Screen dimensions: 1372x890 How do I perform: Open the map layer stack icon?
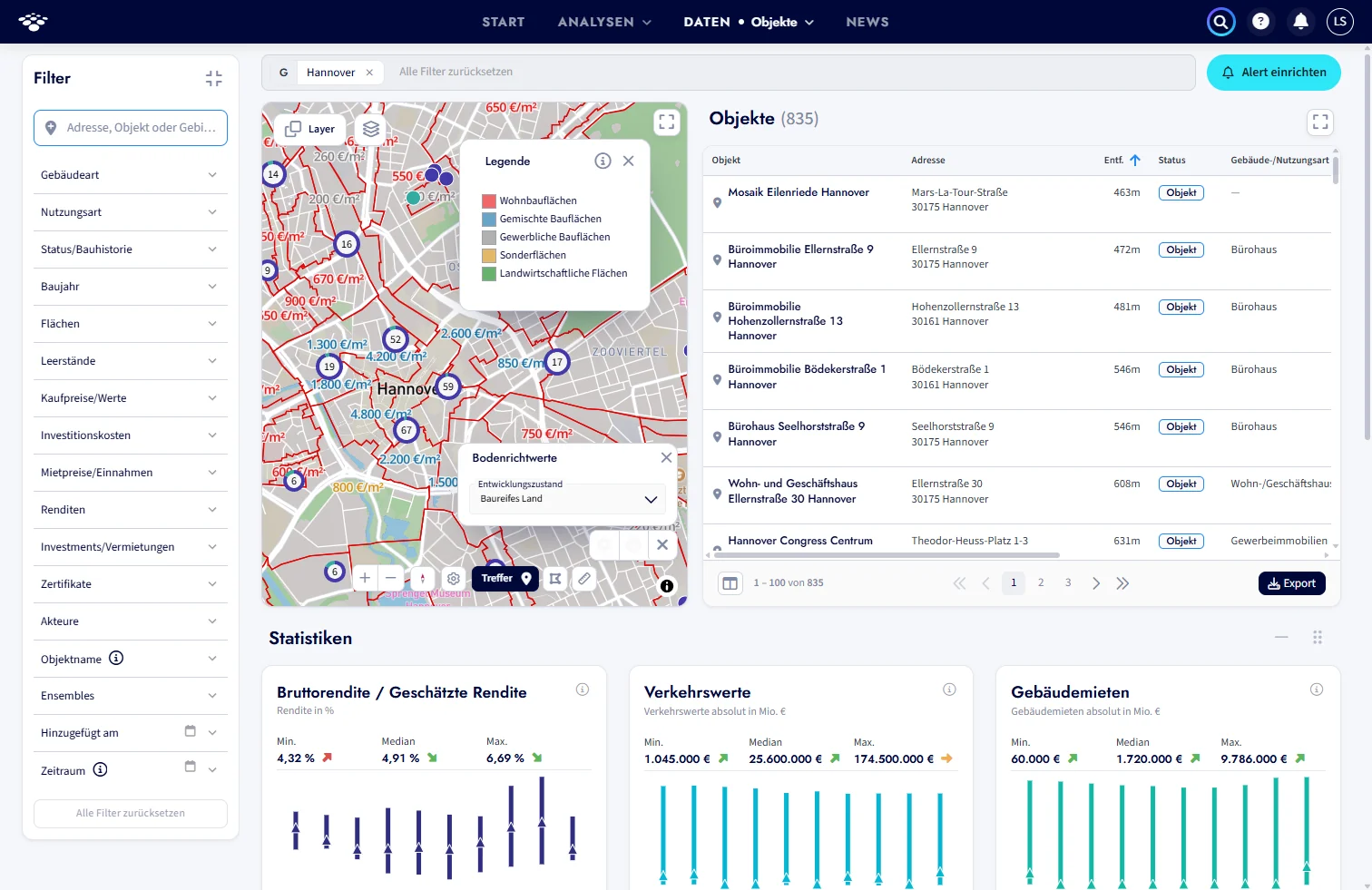371,129
